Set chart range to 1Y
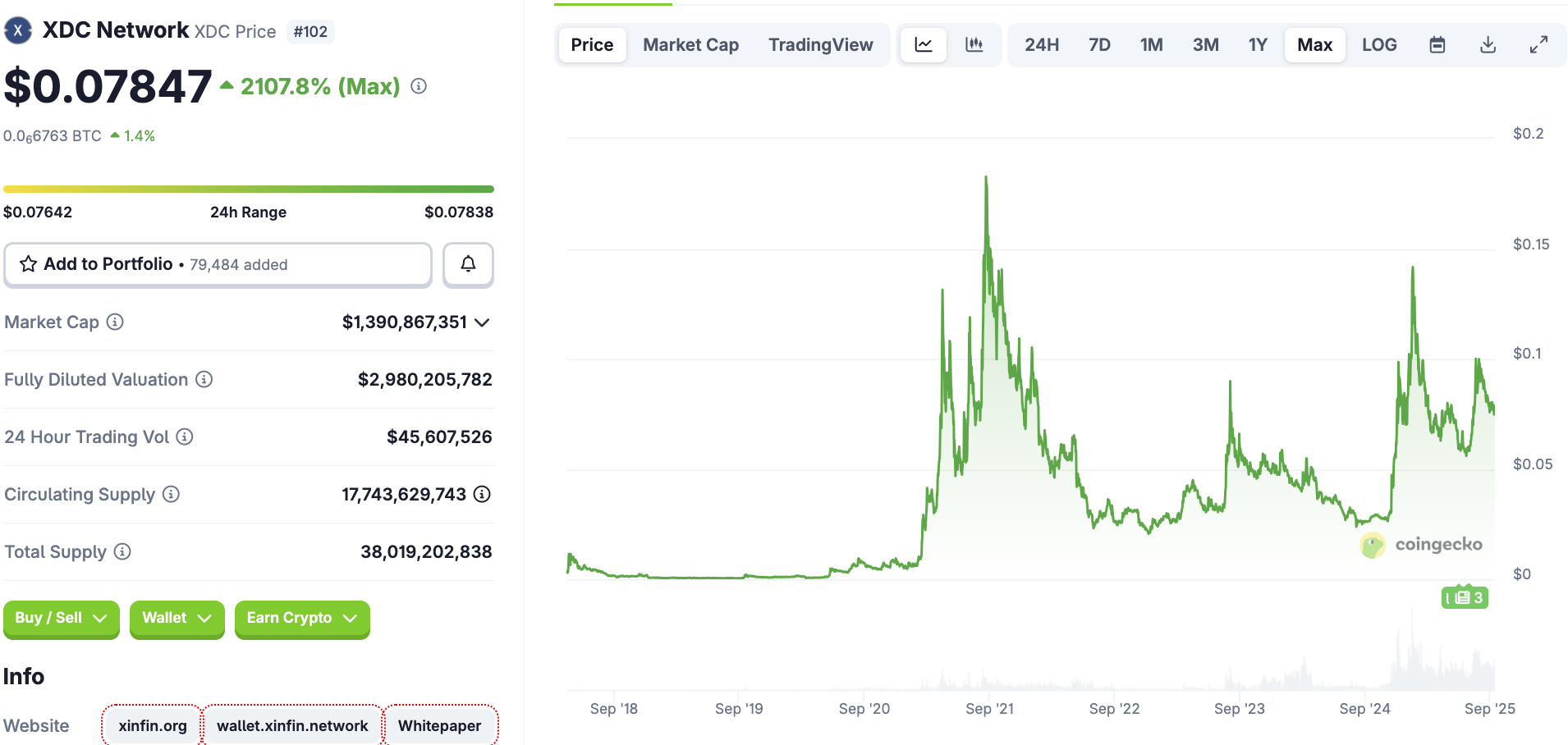The image size is (1568, 745). tap(1258, 45)
